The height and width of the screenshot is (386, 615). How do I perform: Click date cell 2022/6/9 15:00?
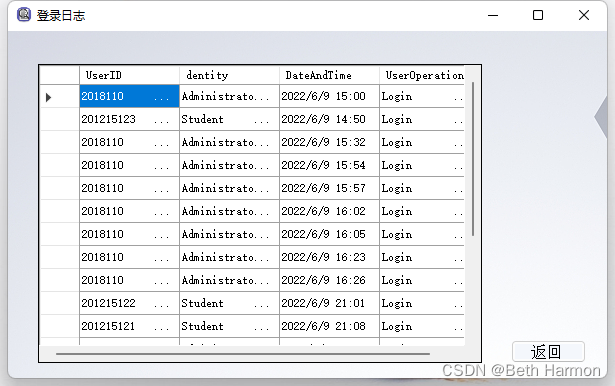(x=329, y=96)
